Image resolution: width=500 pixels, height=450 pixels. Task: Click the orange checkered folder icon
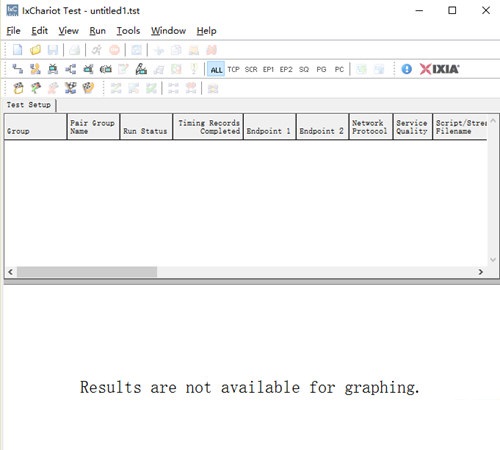[x=88, y=88]
